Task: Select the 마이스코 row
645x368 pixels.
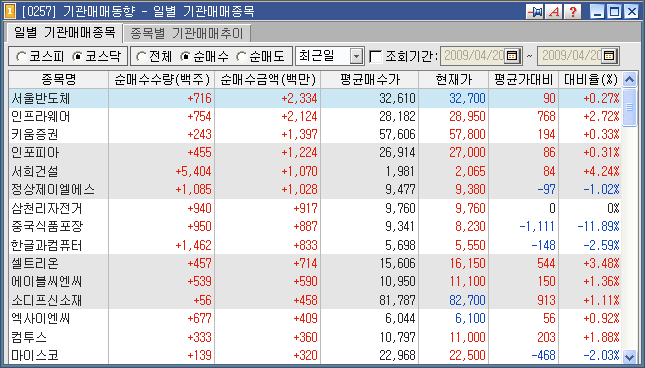Action: (315, 355)
